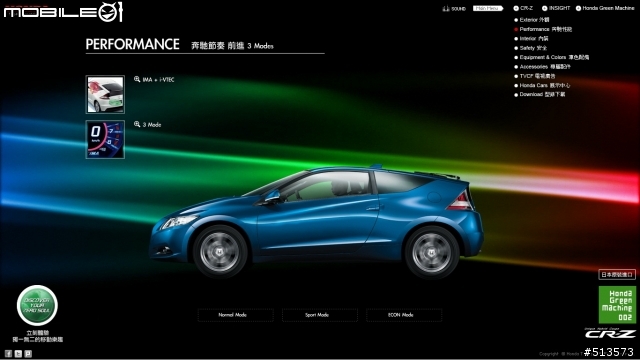The width and height of the screenshot is (640, 360).
Task: Open the Accessories menu item
Action: pyautogui.click(x=542, y=67)
